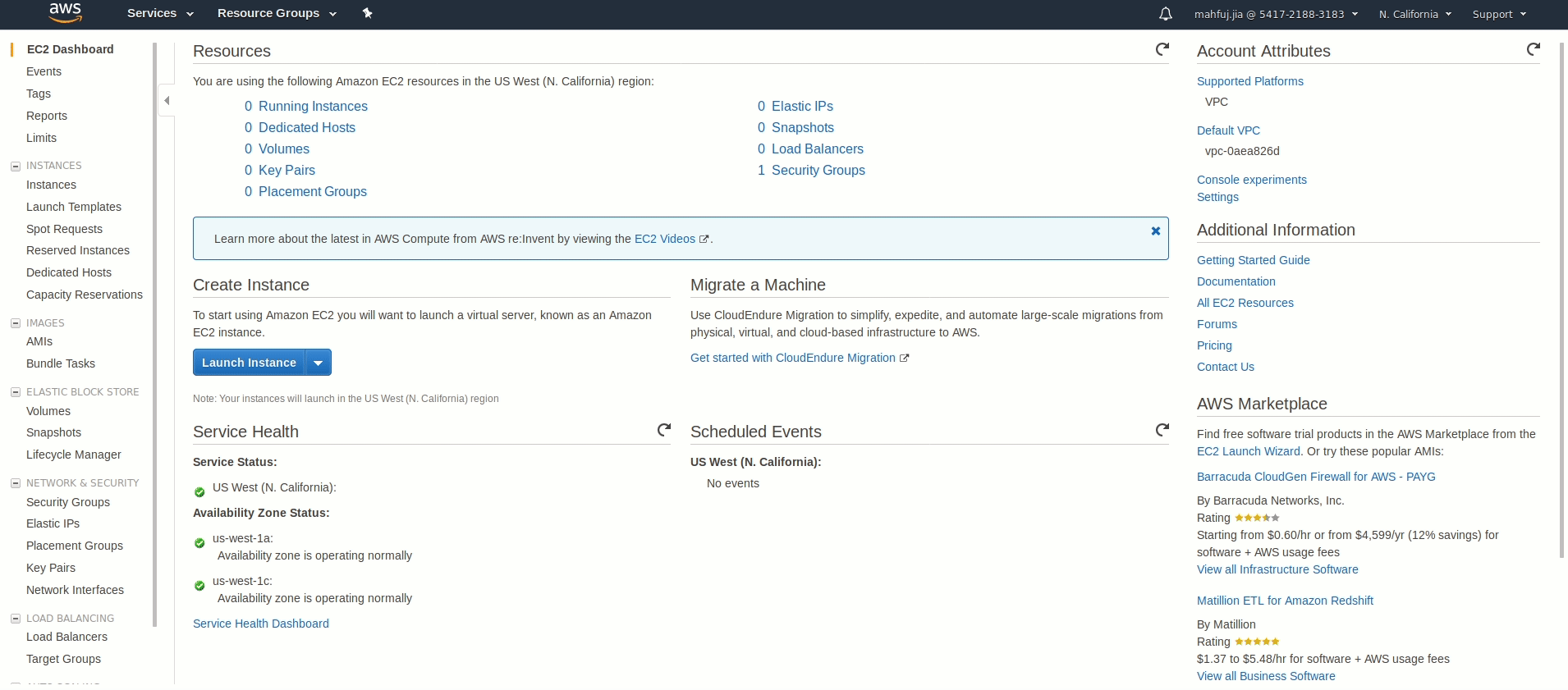Viewport: 1568px width, 690px height.
Task: Open the Default VPC link
Action: pos(1228,130)
